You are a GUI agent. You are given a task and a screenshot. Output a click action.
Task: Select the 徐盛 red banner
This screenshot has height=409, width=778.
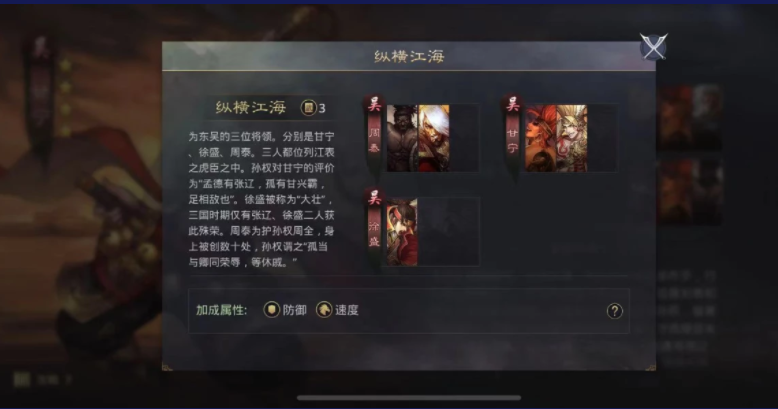point(374,227)
